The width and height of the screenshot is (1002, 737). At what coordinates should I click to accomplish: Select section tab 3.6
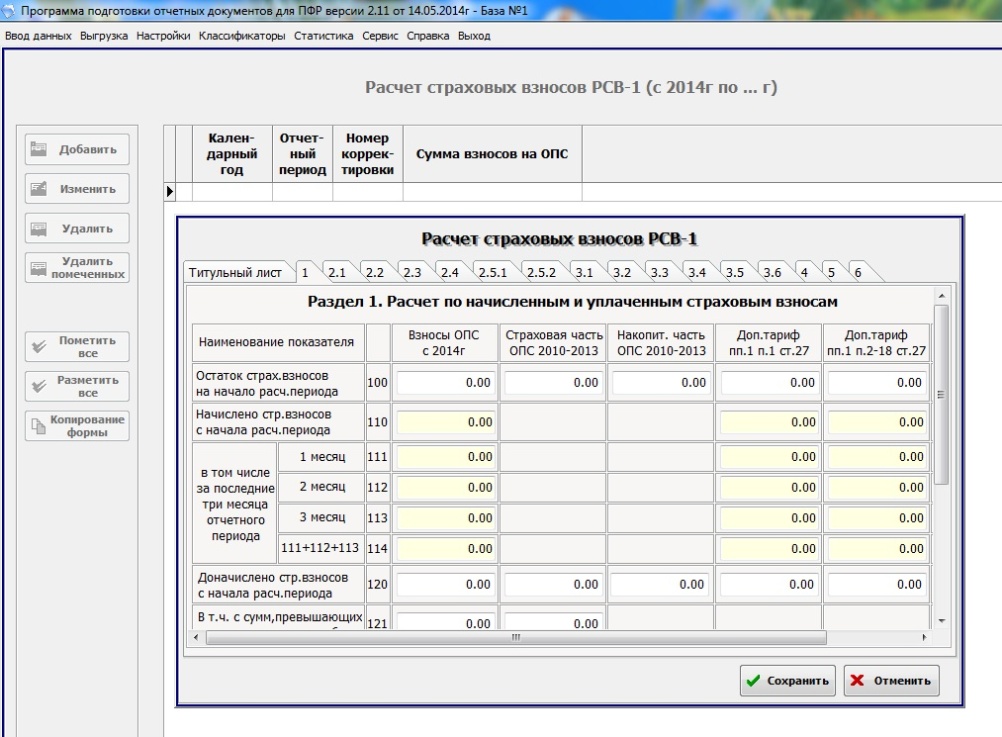click(771, 272)
